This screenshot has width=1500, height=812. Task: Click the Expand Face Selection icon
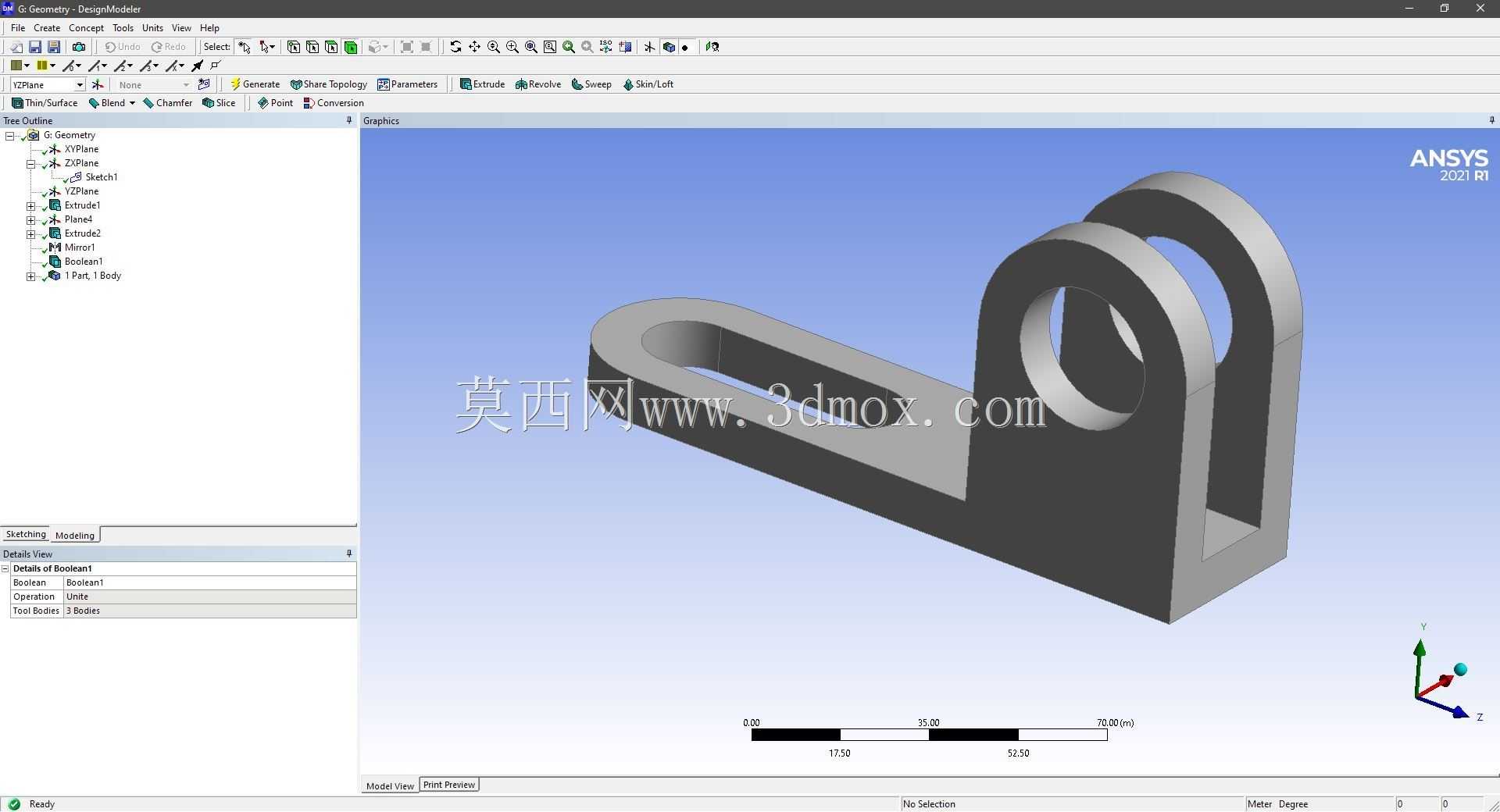tap(407, 47)
